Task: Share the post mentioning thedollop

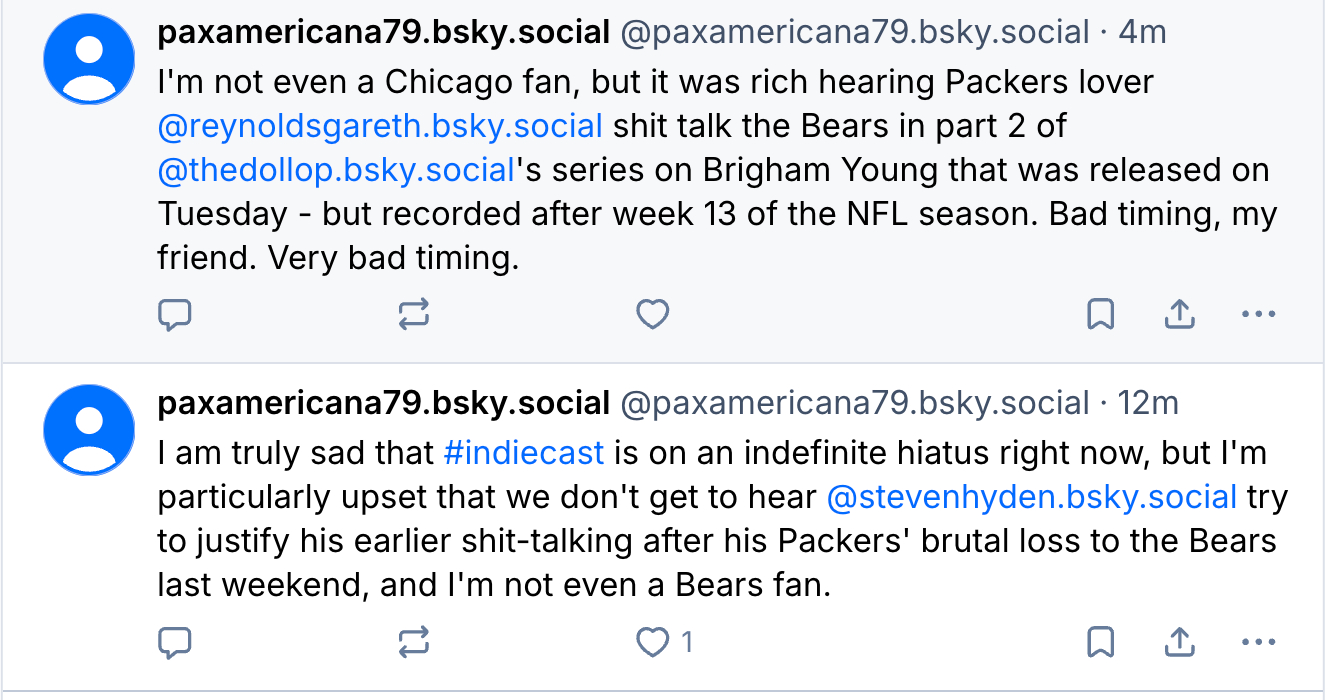Action: coord(1180,316)
